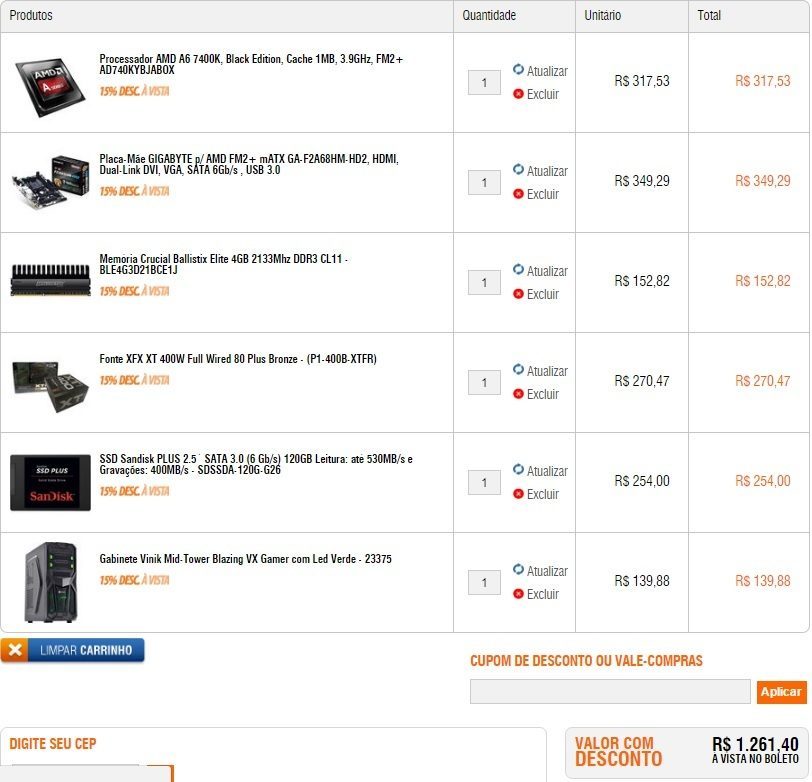812x782 pixels.
Task: Click Excluir icon for Vinik Gabinete row
Action: [518, 593]
